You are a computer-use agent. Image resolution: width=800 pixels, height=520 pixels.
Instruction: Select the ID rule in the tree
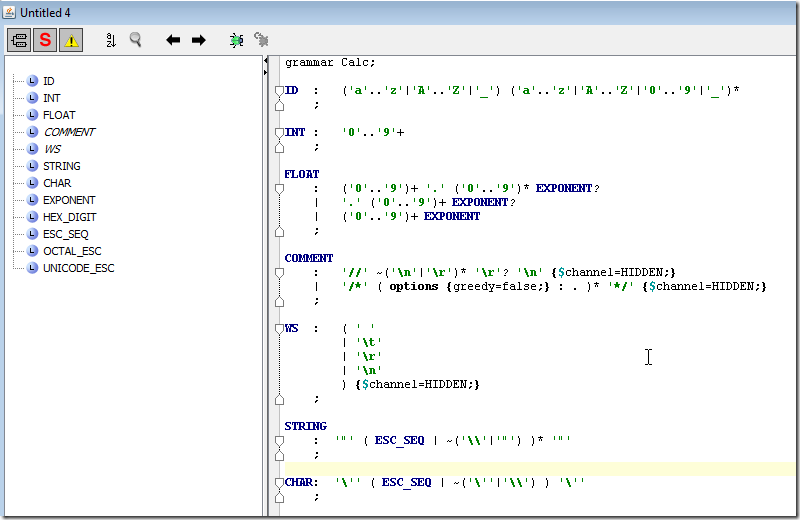pyautogui.click(x=48, y=81)
